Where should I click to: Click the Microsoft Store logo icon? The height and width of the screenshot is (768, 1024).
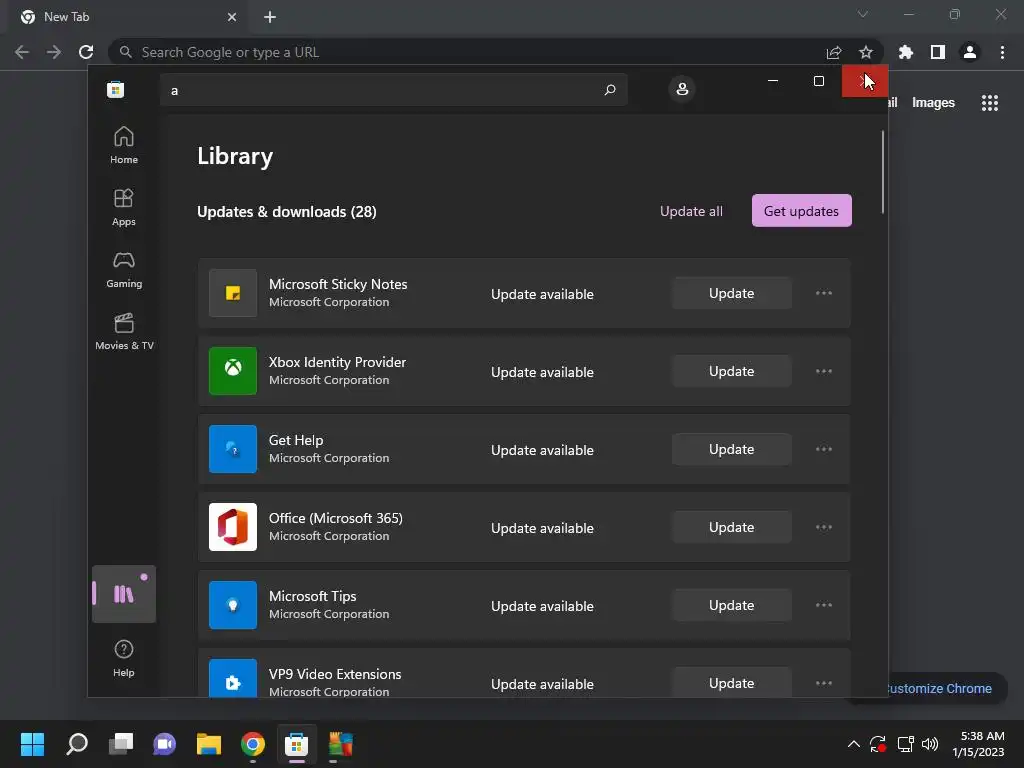point(116,89)
